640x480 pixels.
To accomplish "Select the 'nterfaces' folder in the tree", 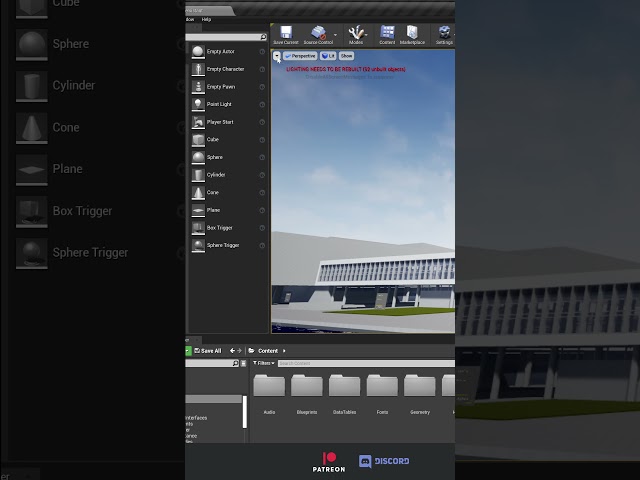I will point(196,418).
